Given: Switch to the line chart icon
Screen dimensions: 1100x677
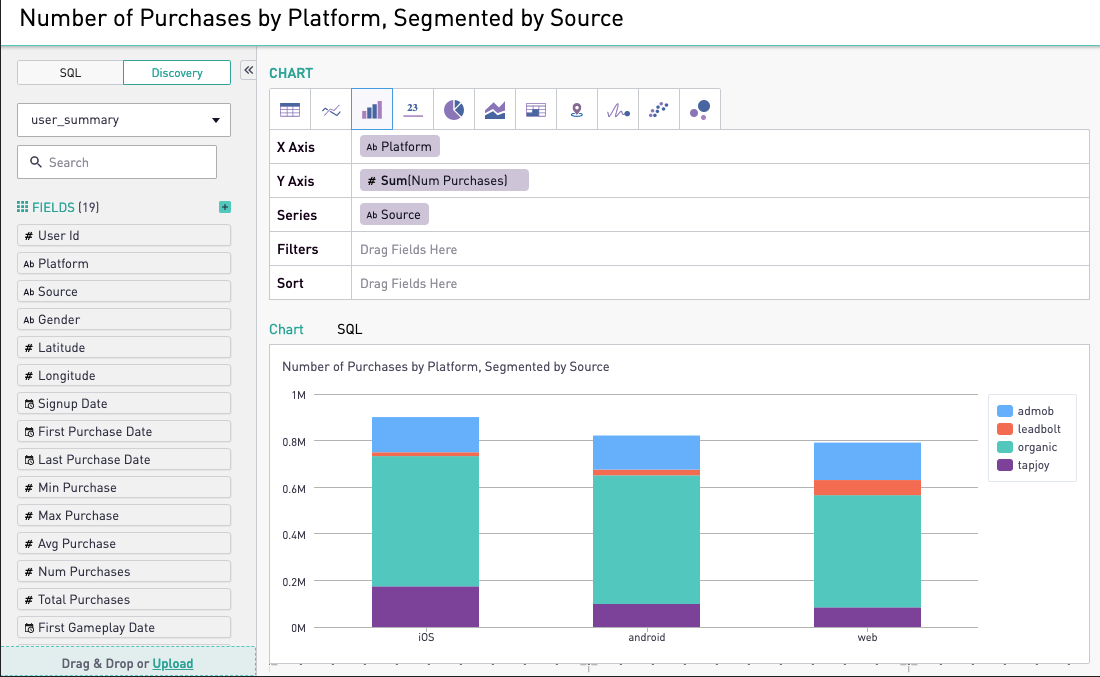Looking at the screenshot, I should [x=331, y=110].
